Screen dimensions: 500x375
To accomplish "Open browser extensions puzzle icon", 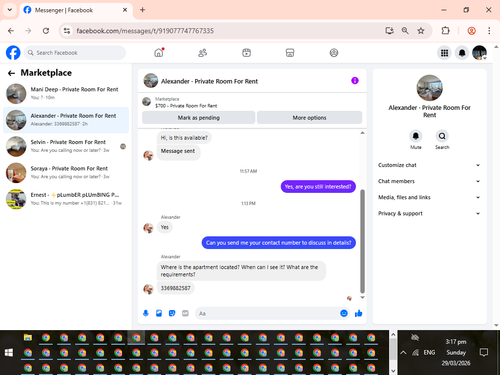I will [x=445, y=31].
